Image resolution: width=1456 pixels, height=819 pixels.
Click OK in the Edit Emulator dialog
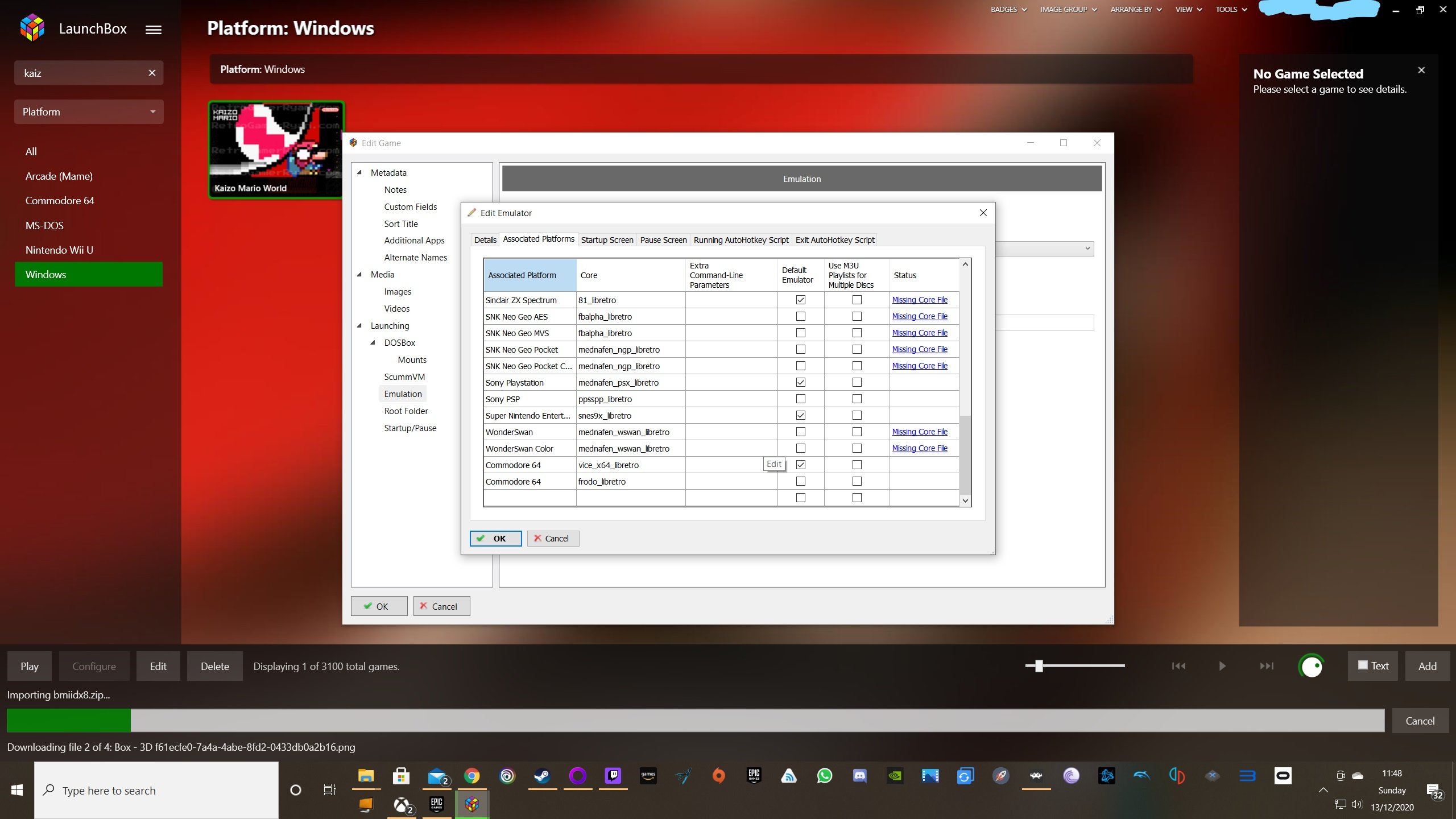[x=495, y=539]
